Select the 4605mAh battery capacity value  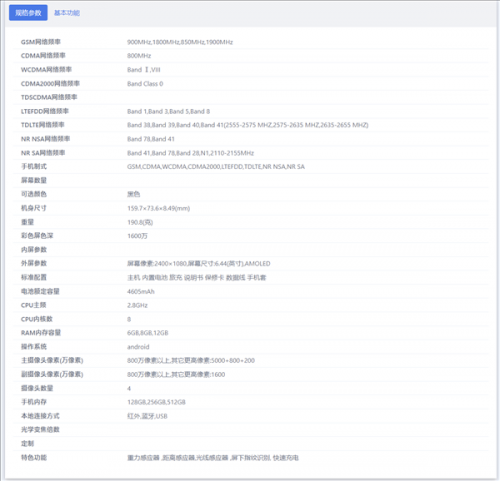pos(141,292)
